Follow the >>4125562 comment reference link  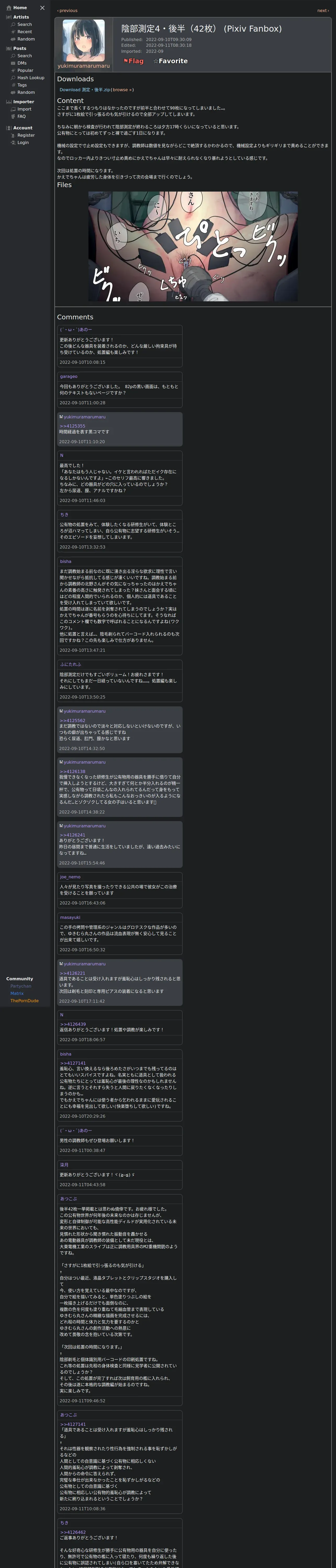(x=72, y=721)
